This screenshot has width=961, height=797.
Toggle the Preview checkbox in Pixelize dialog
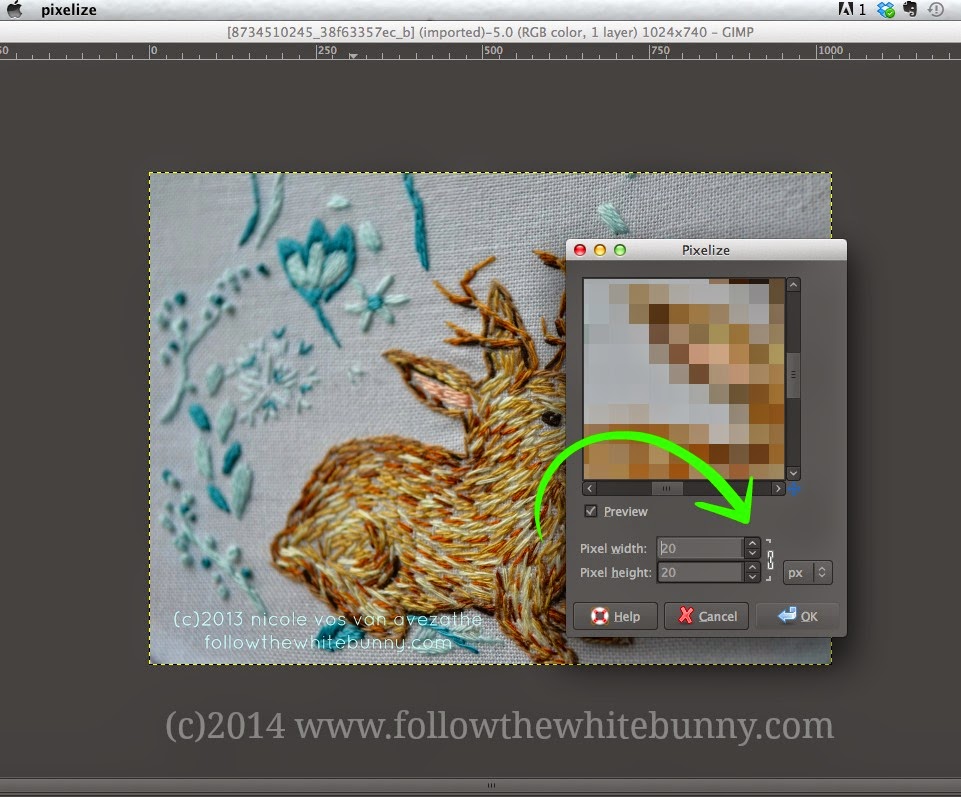(x=590, y=511)
